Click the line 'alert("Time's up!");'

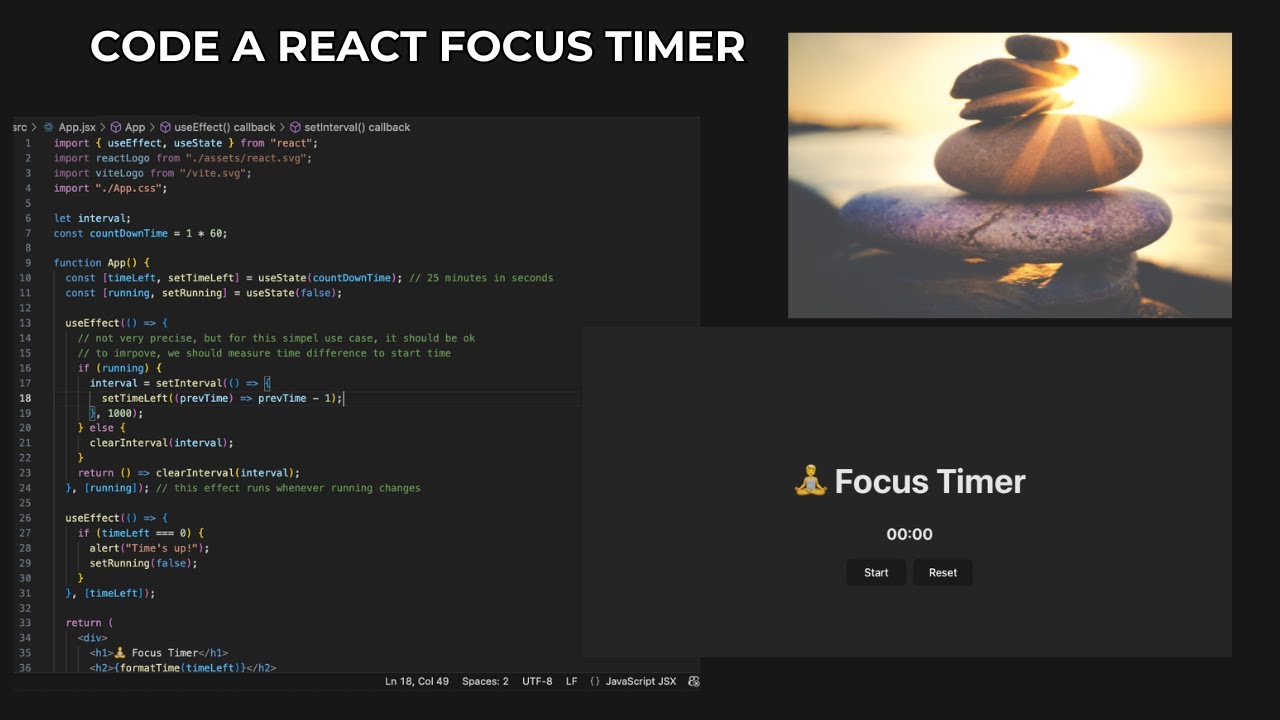(x=149, y=548)
